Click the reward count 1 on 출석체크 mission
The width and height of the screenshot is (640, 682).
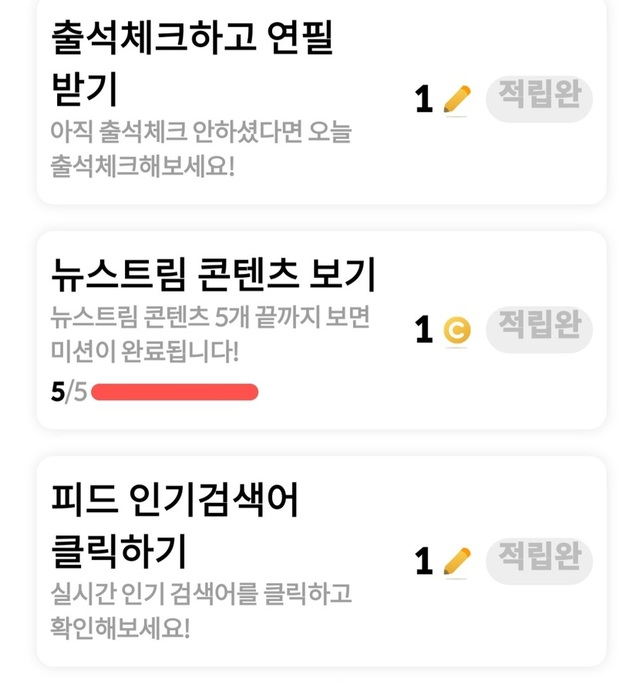[x=424, y=100]
